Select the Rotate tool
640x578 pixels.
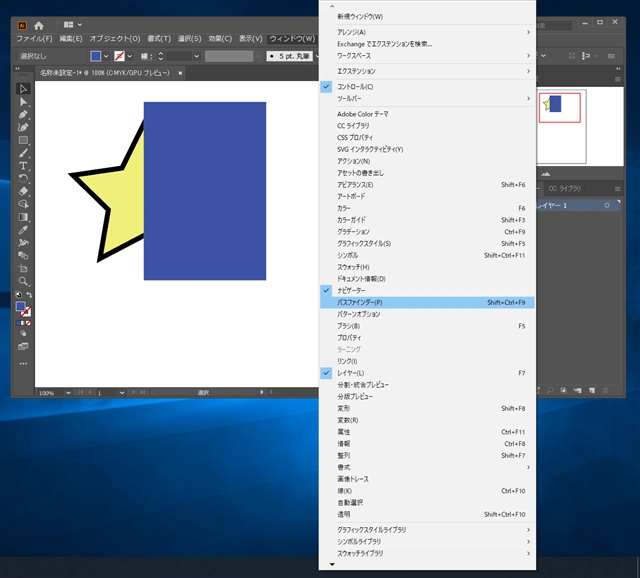pos(23,178)
